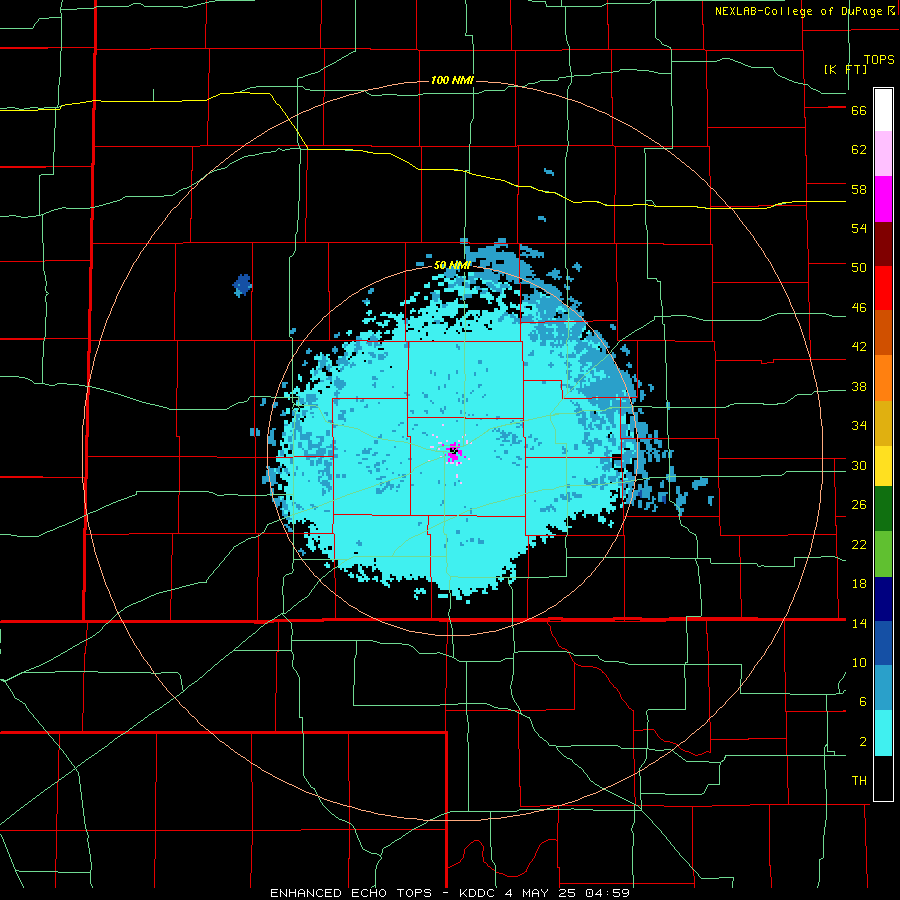900x900 pixels.
Task: Click the bright red legend swatch
Action: [883, 288]
